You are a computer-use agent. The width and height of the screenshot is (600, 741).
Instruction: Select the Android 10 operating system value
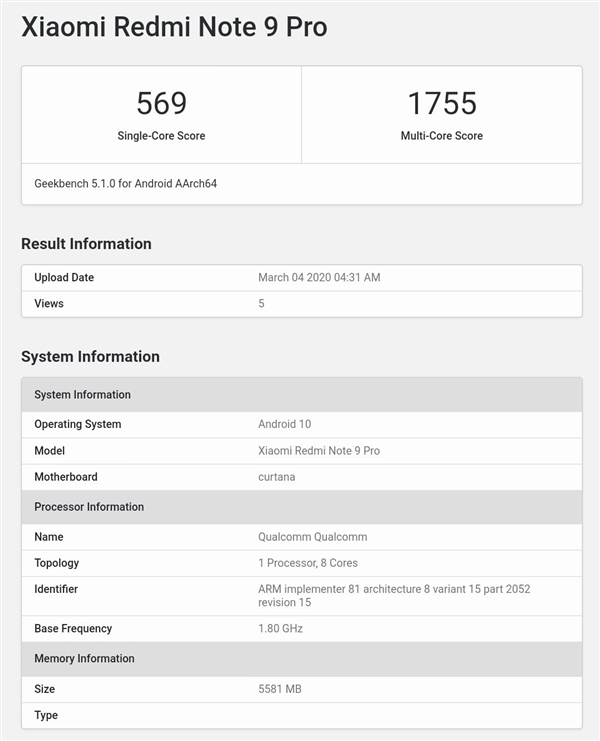click(x=285, y=424)
